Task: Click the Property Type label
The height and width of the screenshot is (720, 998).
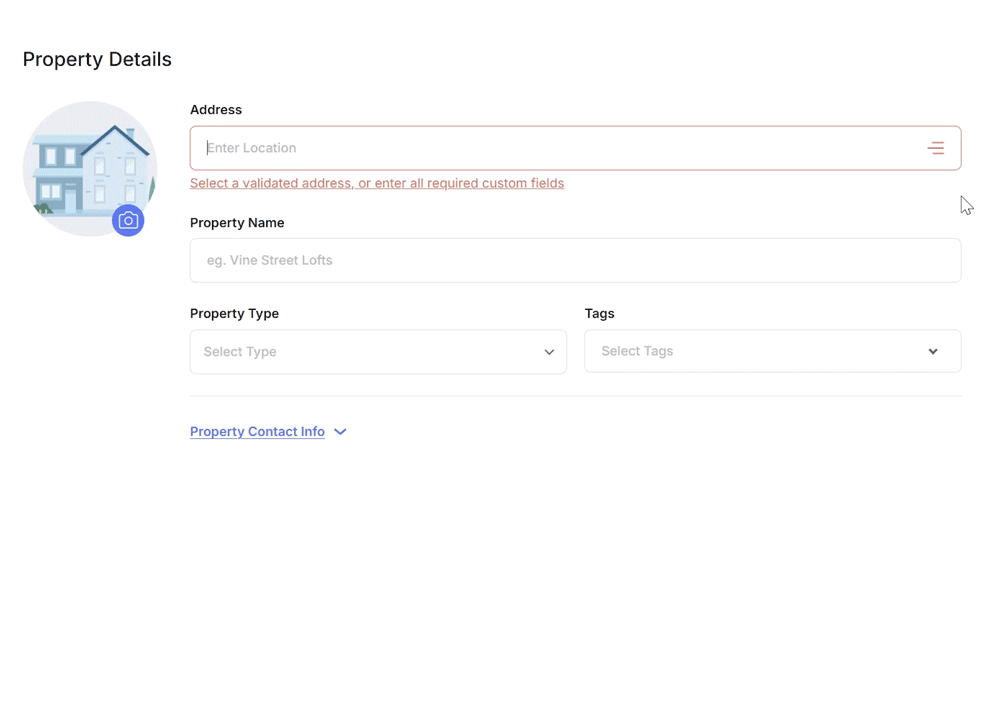Action: [x=234, y=313]
